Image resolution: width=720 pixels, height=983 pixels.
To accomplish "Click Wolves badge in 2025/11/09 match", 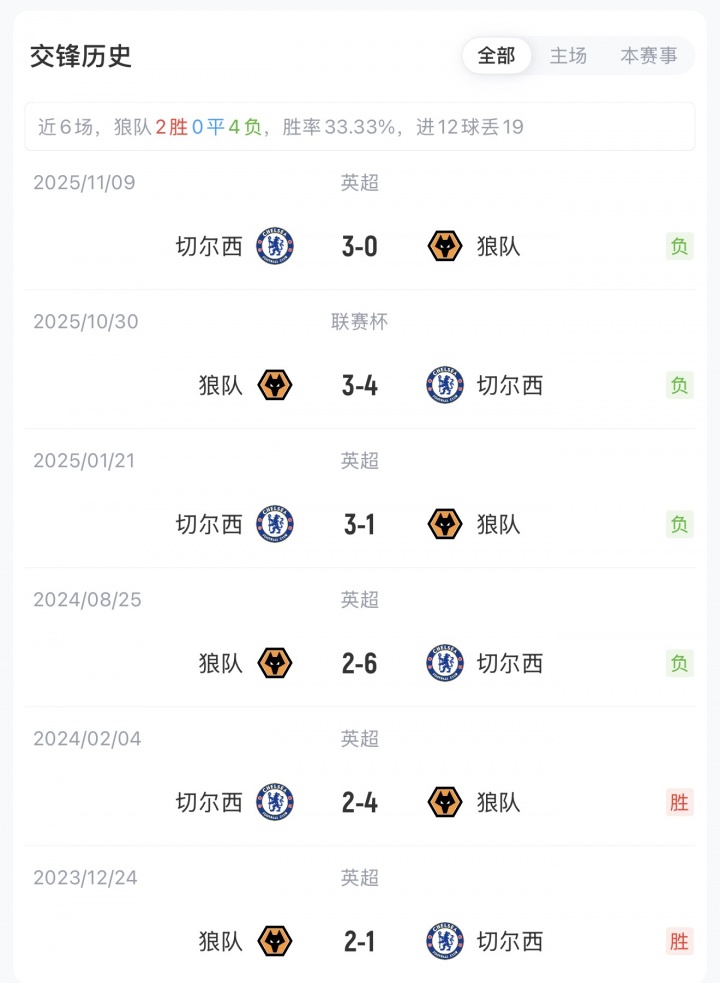I will pos(445,246).
